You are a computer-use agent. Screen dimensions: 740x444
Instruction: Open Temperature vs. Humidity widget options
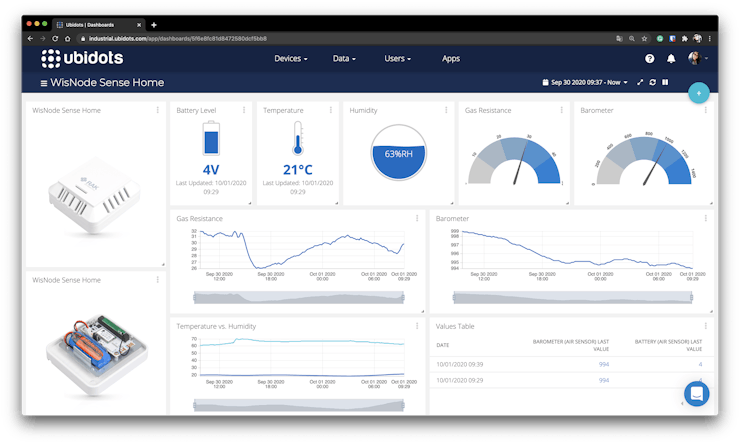pyautogui.click(x=417, y=326)
